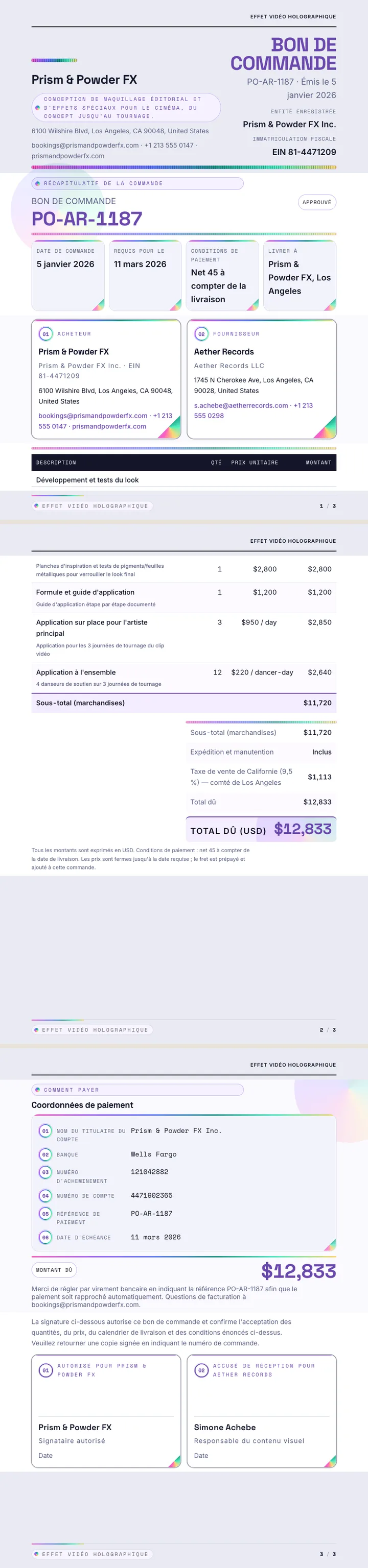The width and height of the screenshot is (368, 1568).
Task: Click the MONTANT column header
Action: [318, 463]
